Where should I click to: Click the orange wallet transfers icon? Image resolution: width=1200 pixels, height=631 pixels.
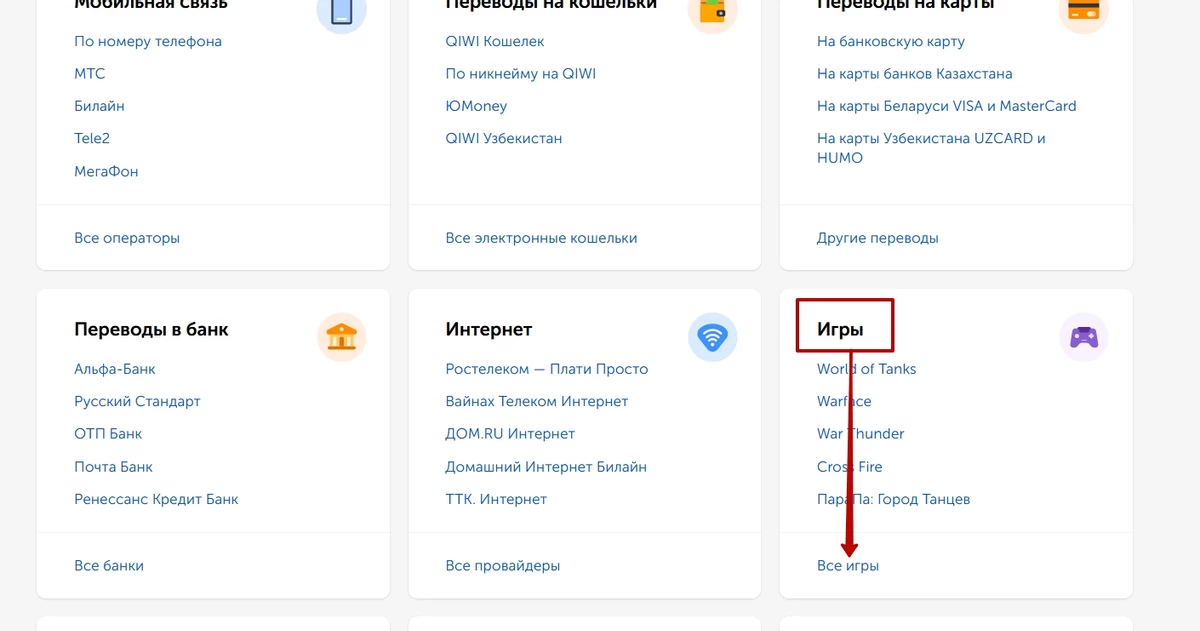[x=712, y=12]
